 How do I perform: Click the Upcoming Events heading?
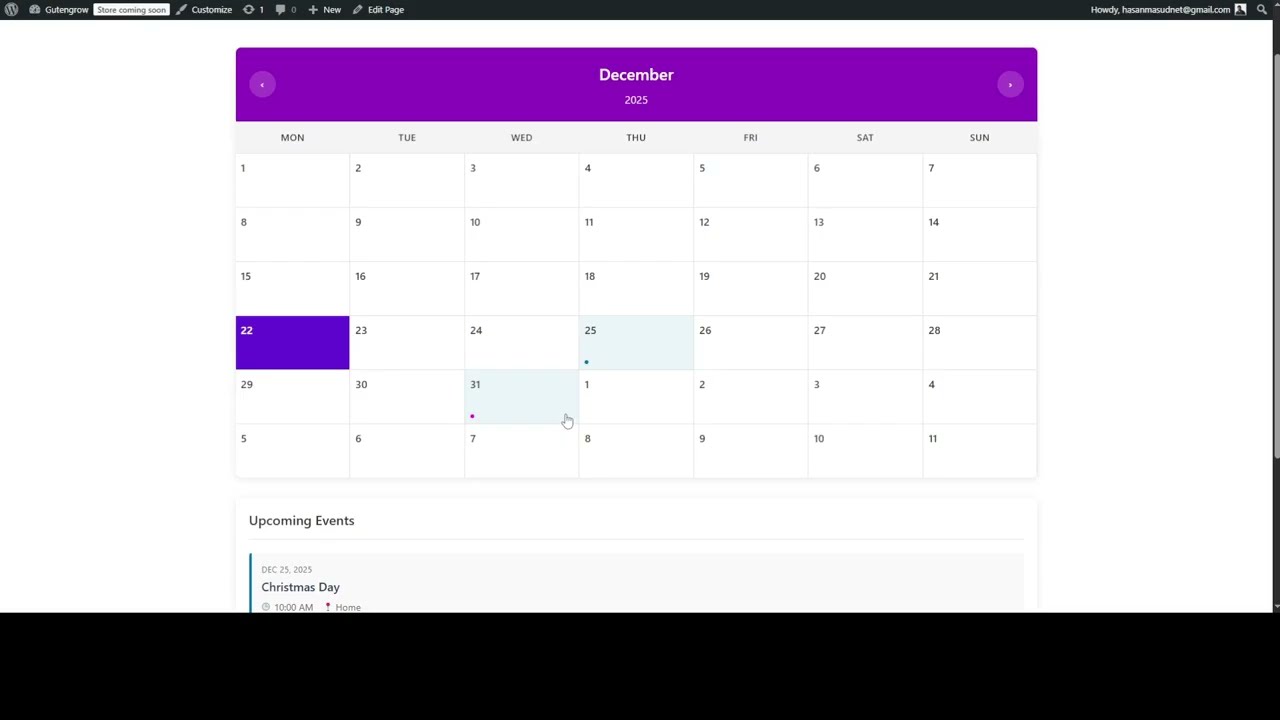tap(301, 520)
